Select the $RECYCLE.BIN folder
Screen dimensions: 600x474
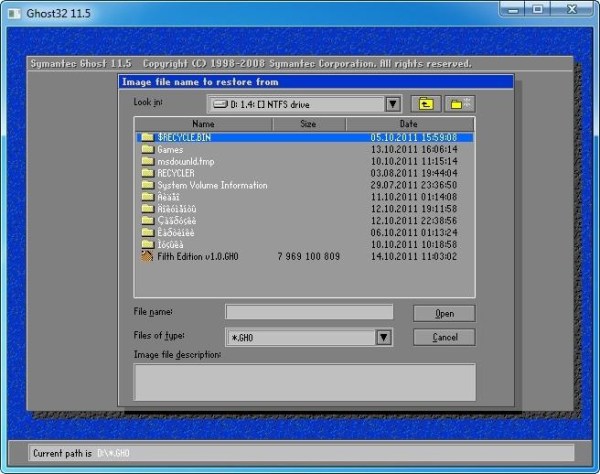(184, 137)
